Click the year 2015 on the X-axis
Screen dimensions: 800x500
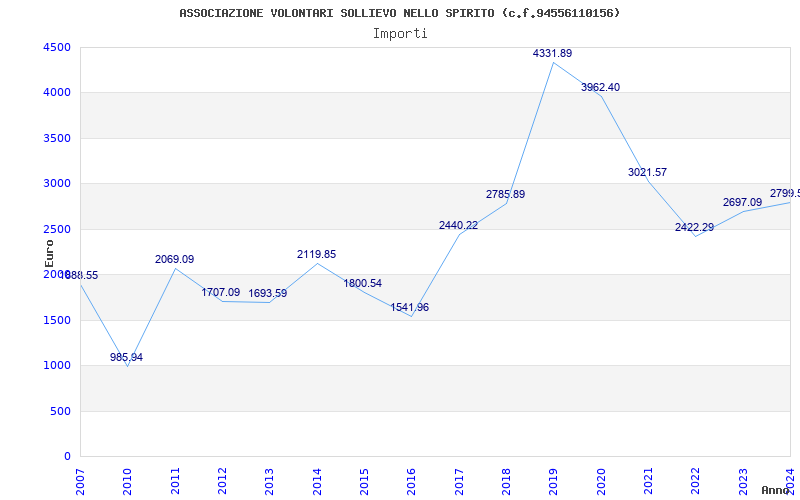point(364,481)
